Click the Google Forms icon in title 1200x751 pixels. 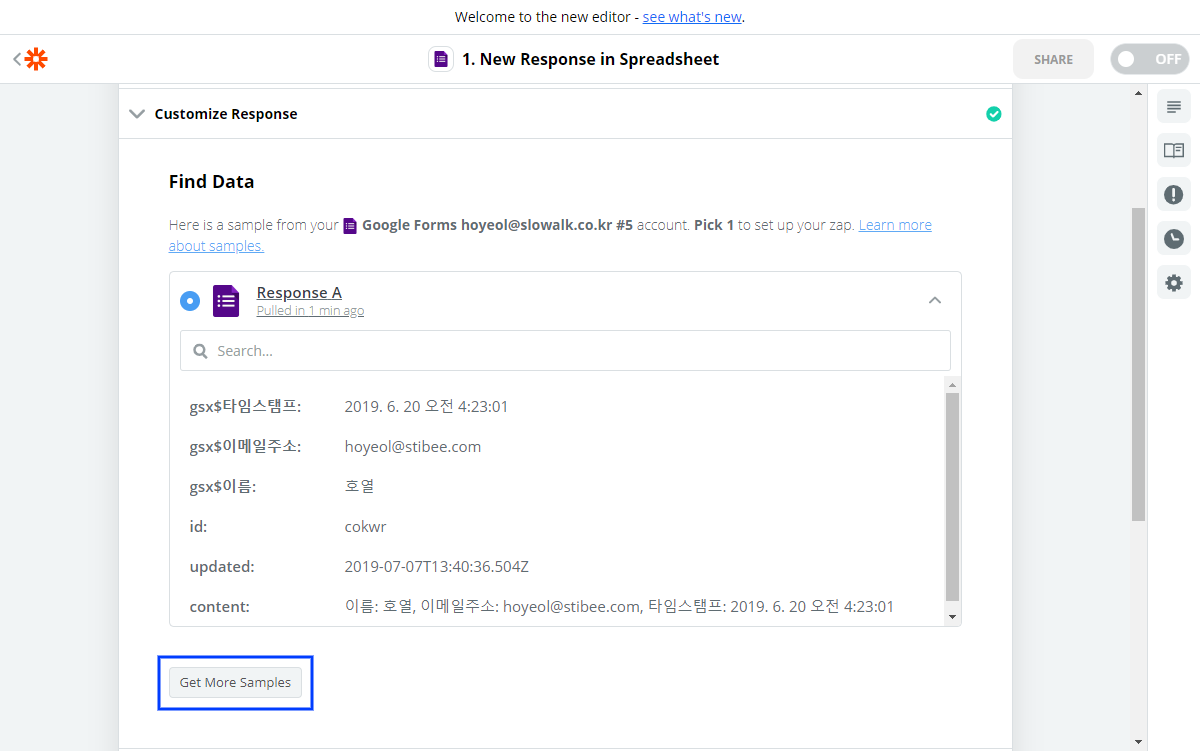click(441, 59)
